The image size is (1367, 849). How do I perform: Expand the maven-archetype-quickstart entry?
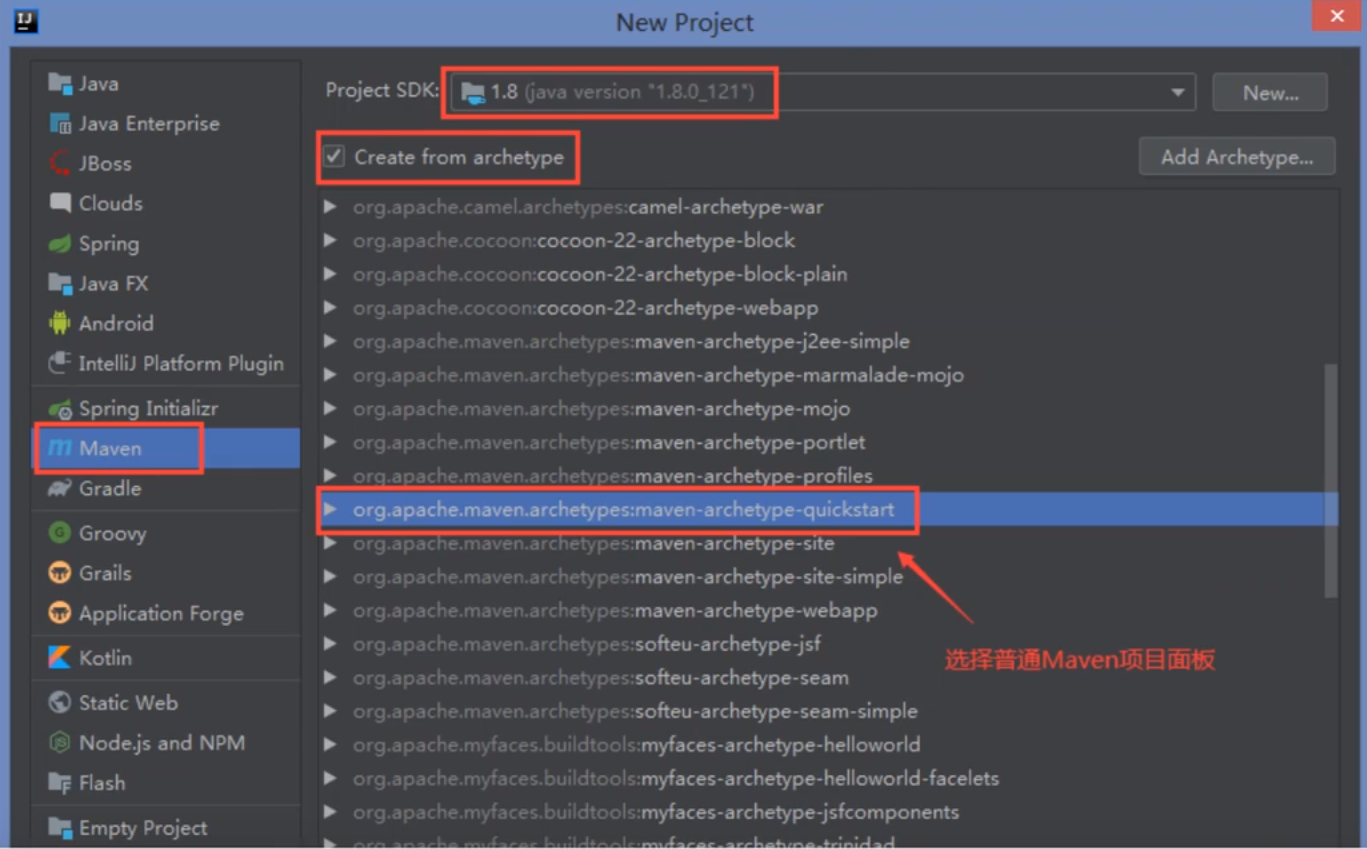[330, 509]
